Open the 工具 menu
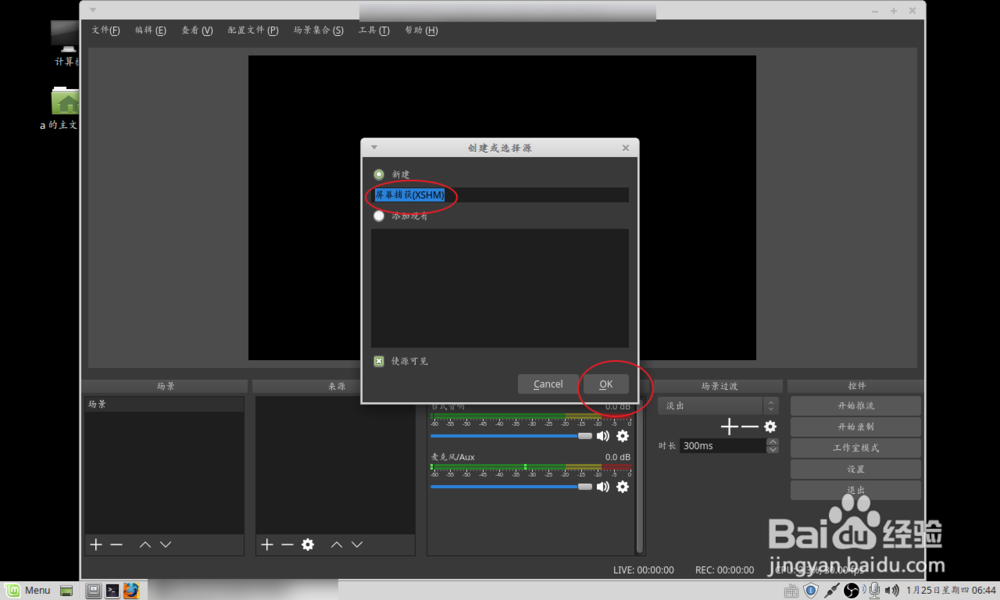Screen dimensions: 1000x600 click(375, 30)
